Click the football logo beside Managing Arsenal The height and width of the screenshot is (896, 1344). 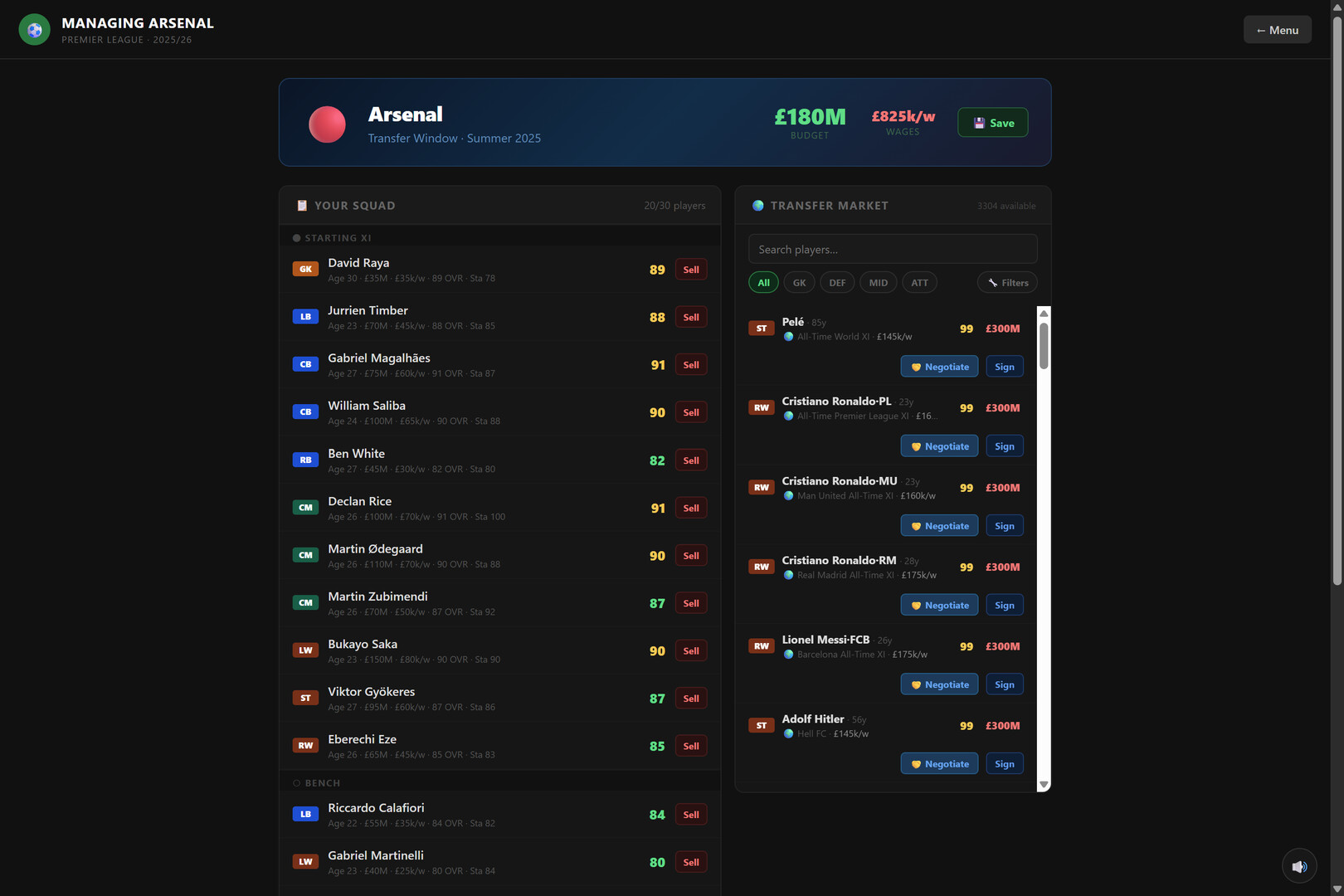coord(34,30)
